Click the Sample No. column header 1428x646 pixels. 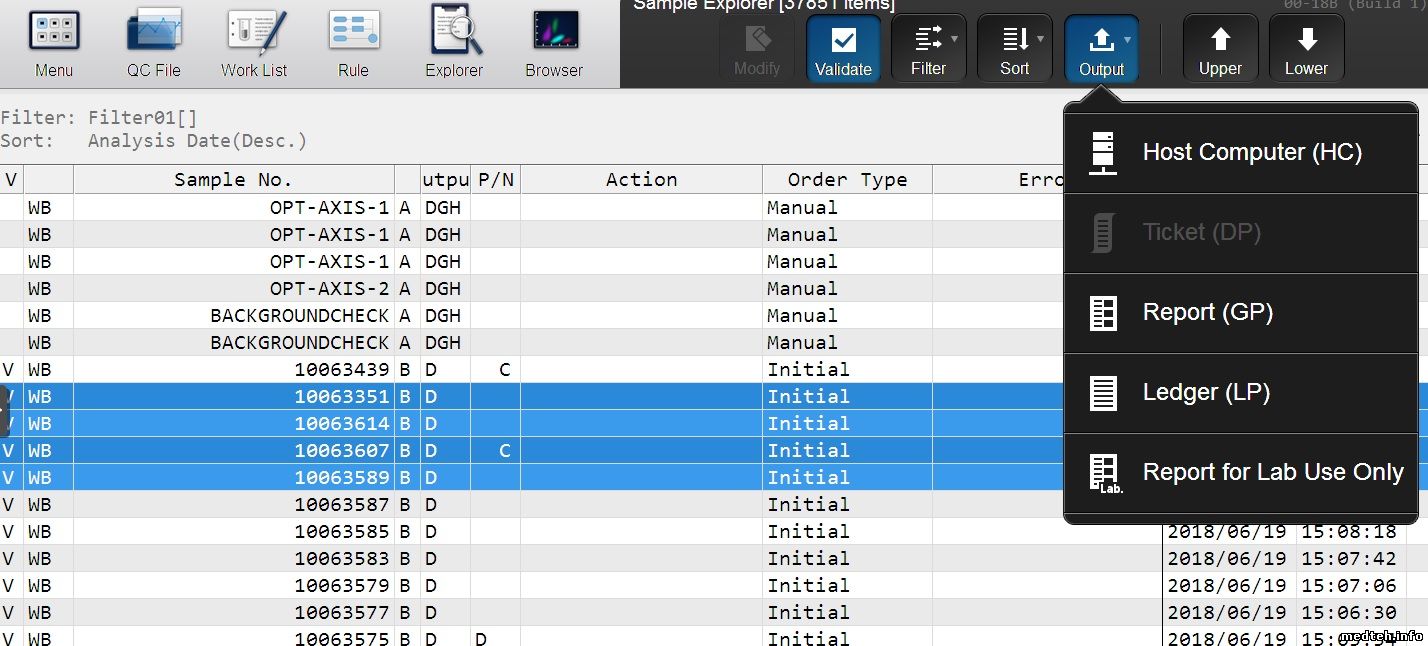tap(233, 180)
